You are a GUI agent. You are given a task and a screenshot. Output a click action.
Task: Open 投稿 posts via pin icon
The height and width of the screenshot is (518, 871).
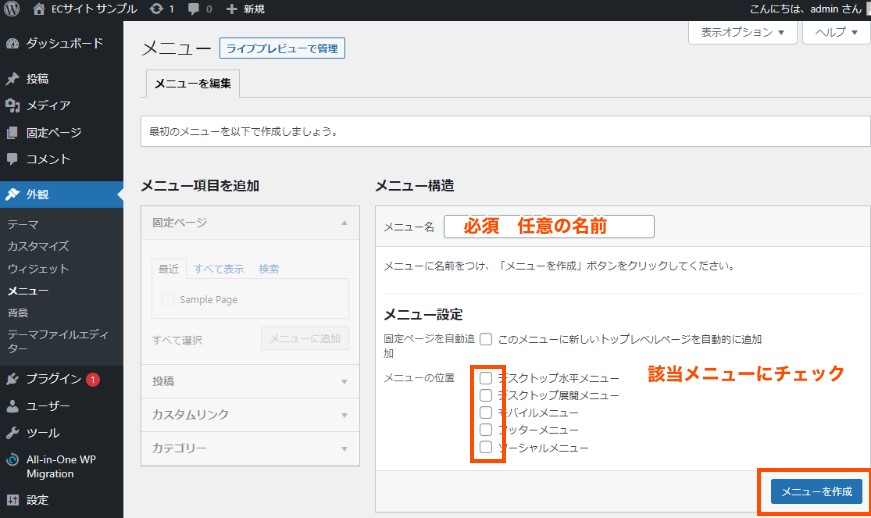tap(12, 79)
